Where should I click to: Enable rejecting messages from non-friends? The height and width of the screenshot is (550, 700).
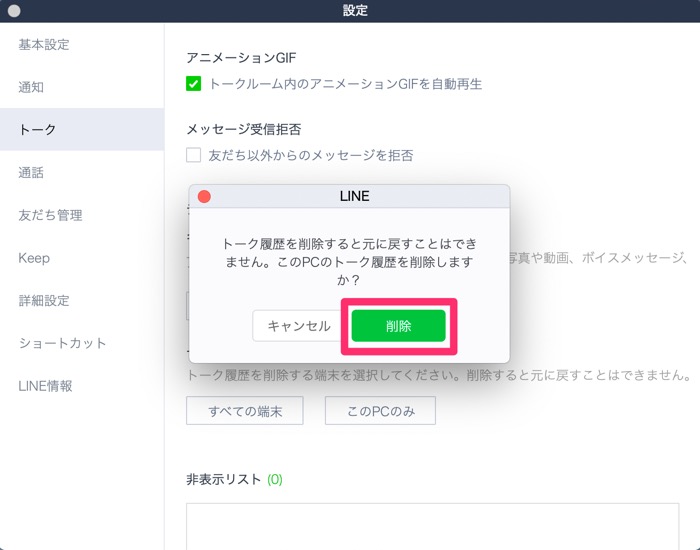click(193, 155)
